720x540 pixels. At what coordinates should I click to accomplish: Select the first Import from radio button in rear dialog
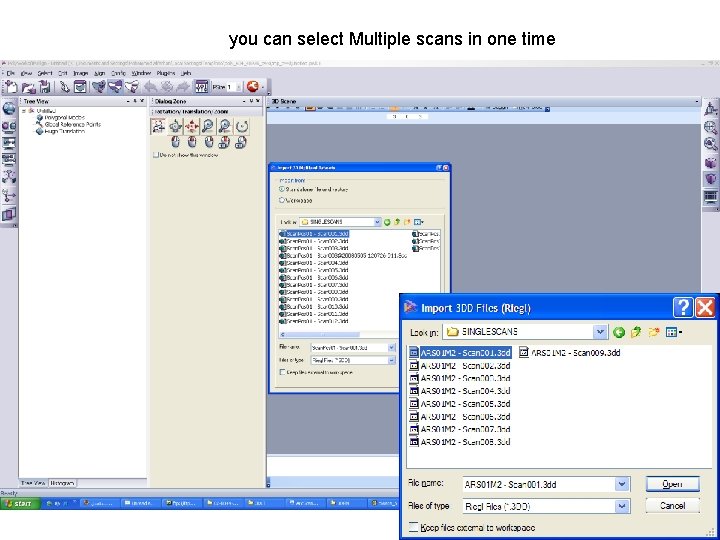[x=282, y=189]
